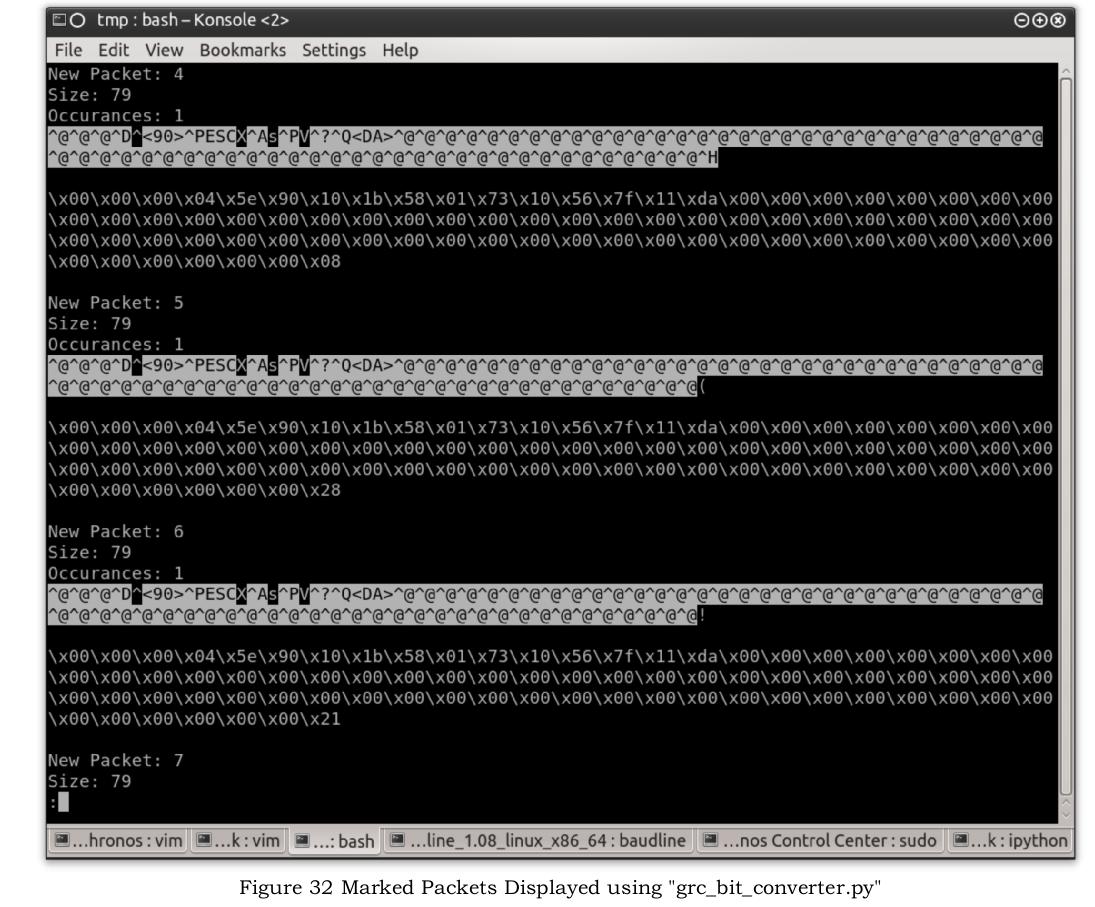Open the Settings menu
This screenshot has width=1095, height=907.
pyautogui.click(x=334, y=50)
